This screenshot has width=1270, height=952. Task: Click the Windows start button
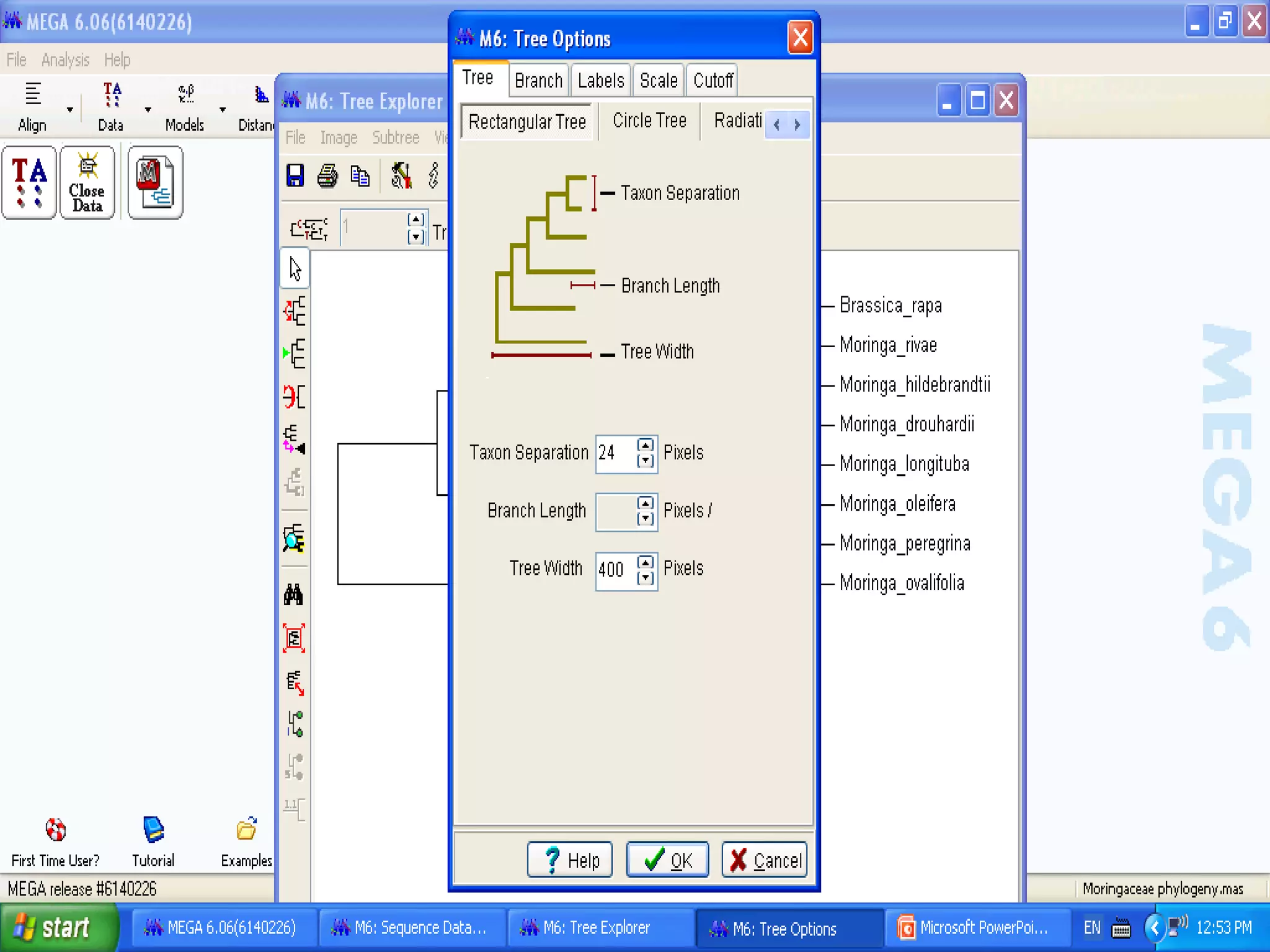pyautogui.click(x=58, y=928)
